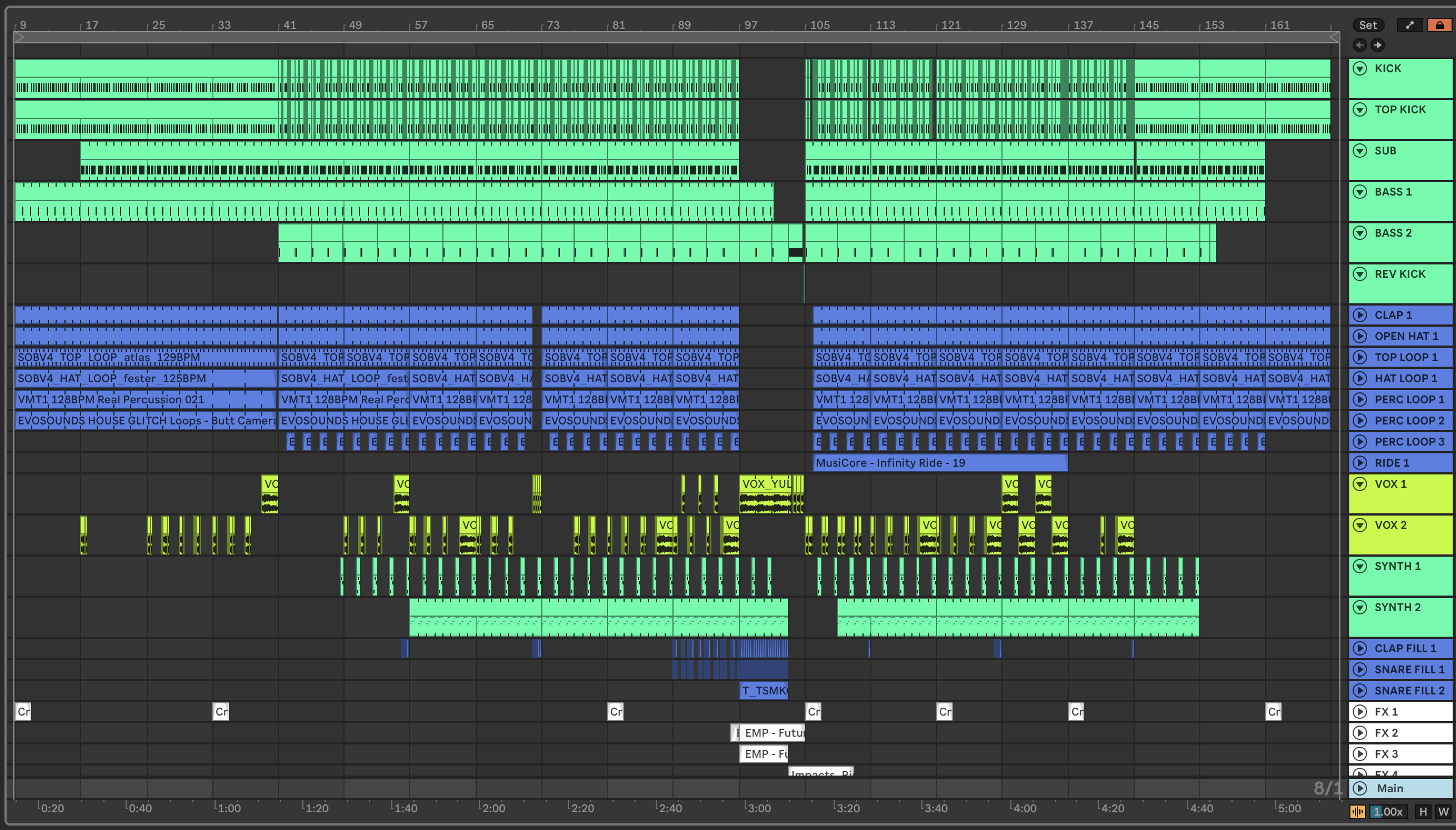
Task: Click the Main track unfold icon
Action: 1360,788
